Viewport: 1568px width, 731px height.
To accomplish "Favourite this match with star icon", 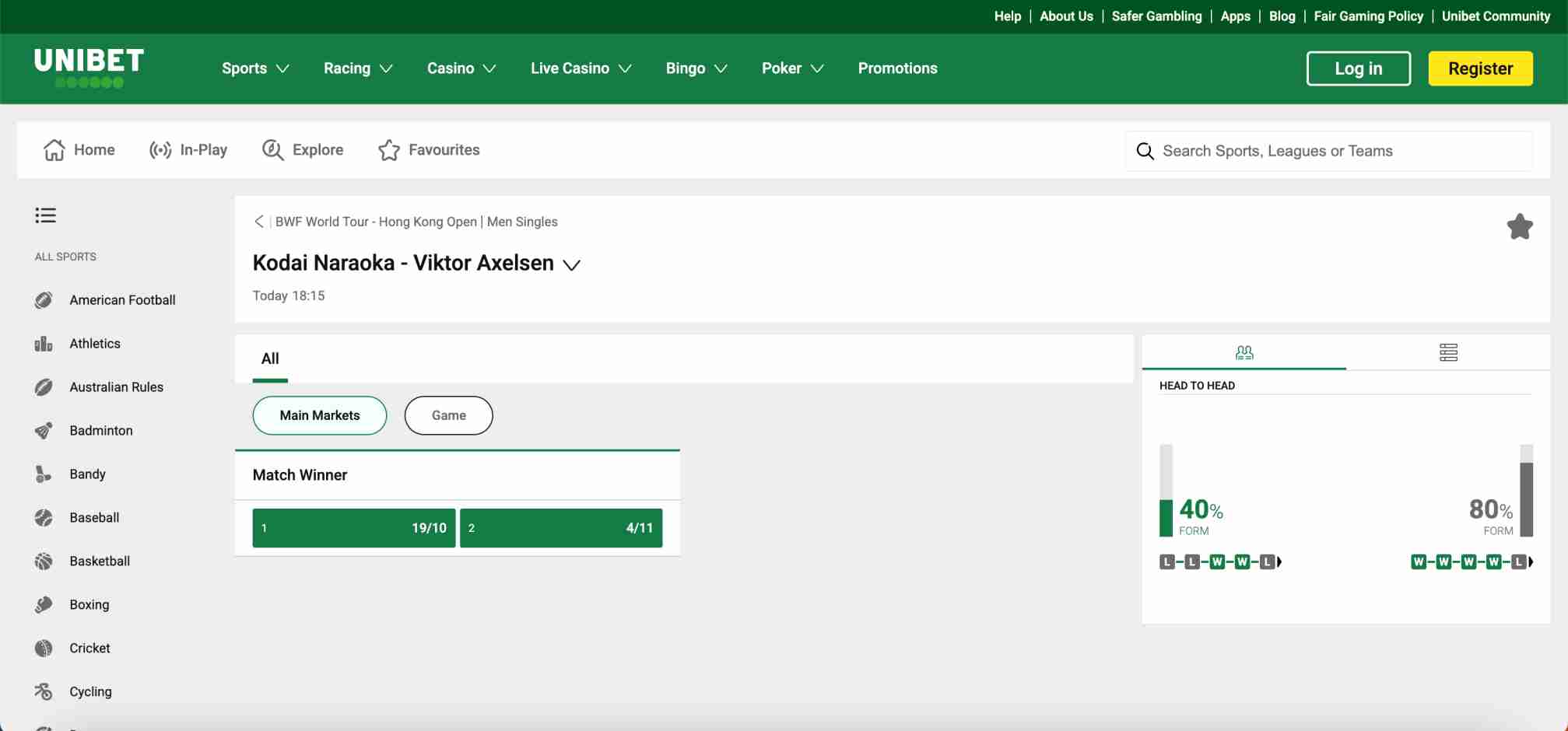I will point(1519,226).
